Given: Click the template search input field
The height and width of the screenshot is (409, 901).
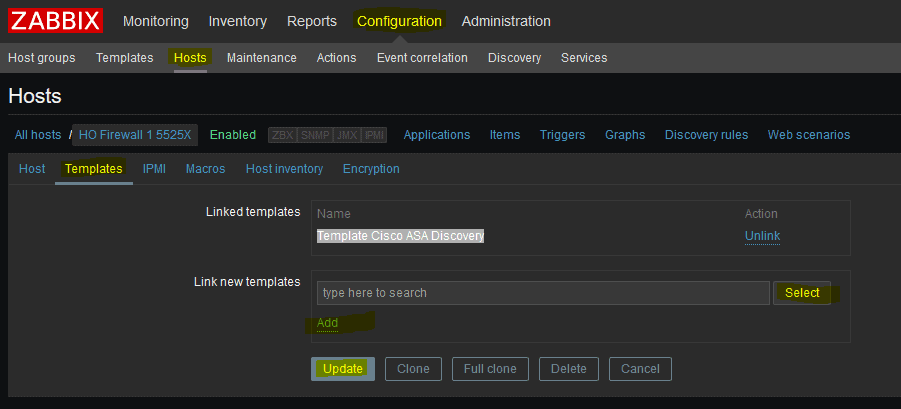Looking at the screenshot, I should (543, 293).
